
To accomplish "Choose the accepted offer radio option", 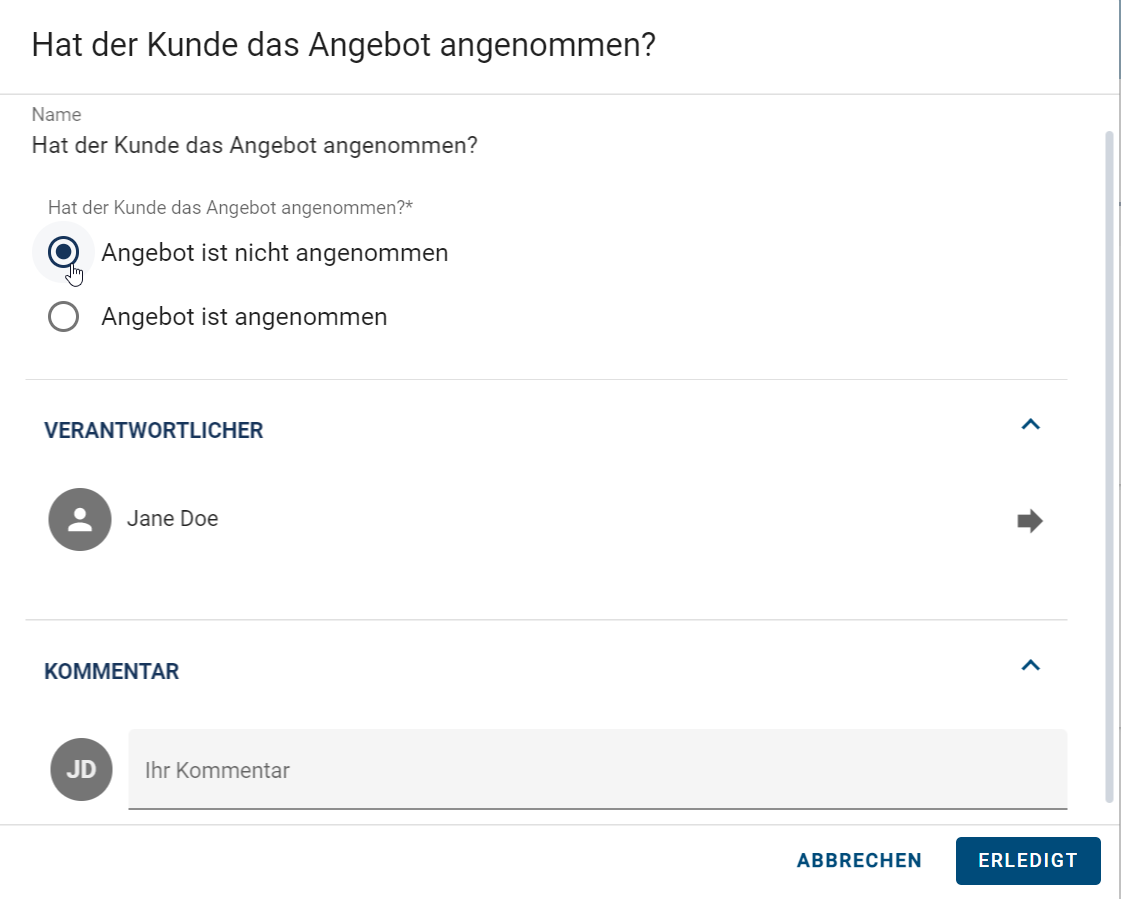I will [x=63, y=316].
